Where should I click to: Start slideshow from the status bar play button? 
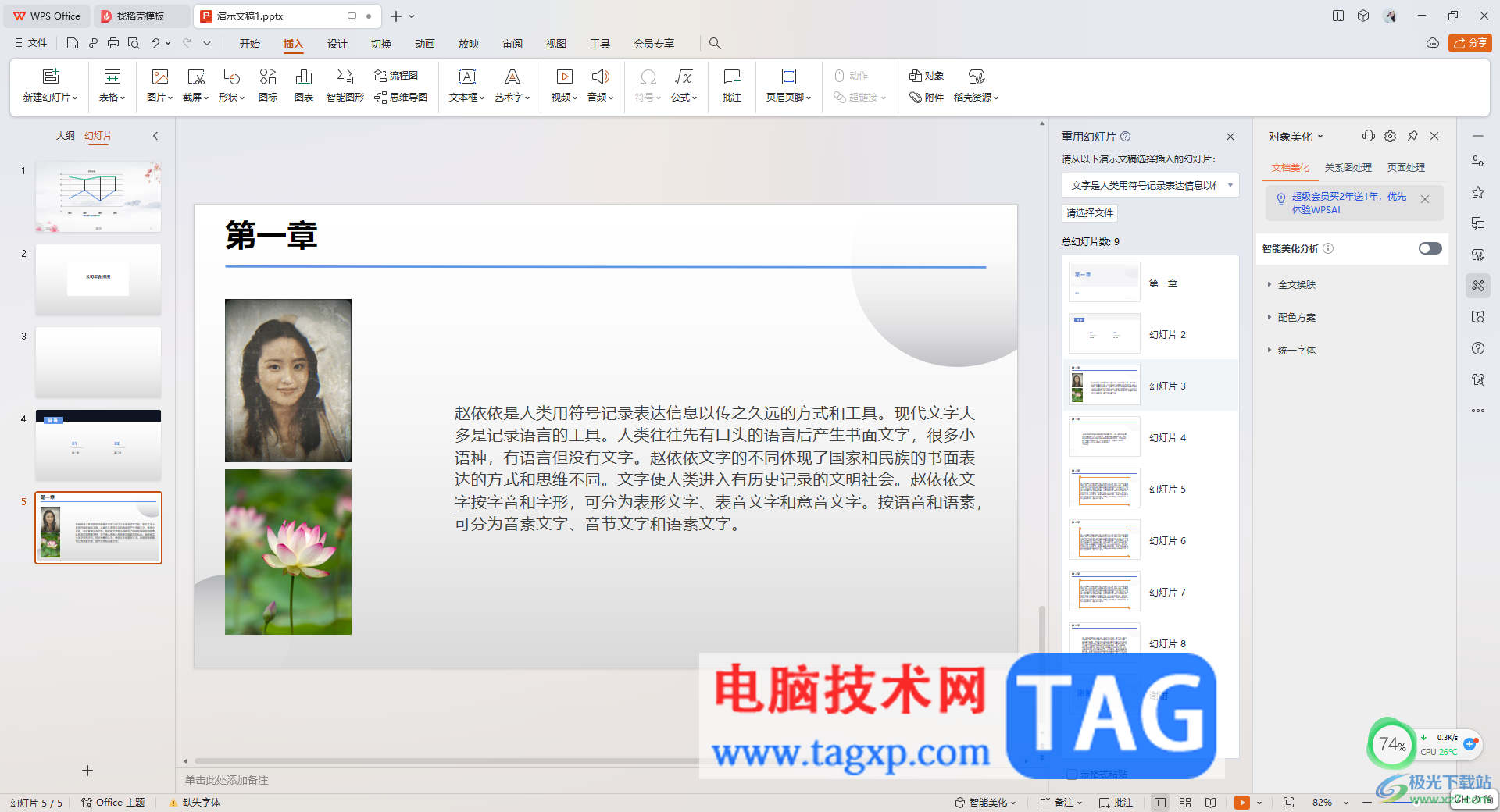[1241, 802]
